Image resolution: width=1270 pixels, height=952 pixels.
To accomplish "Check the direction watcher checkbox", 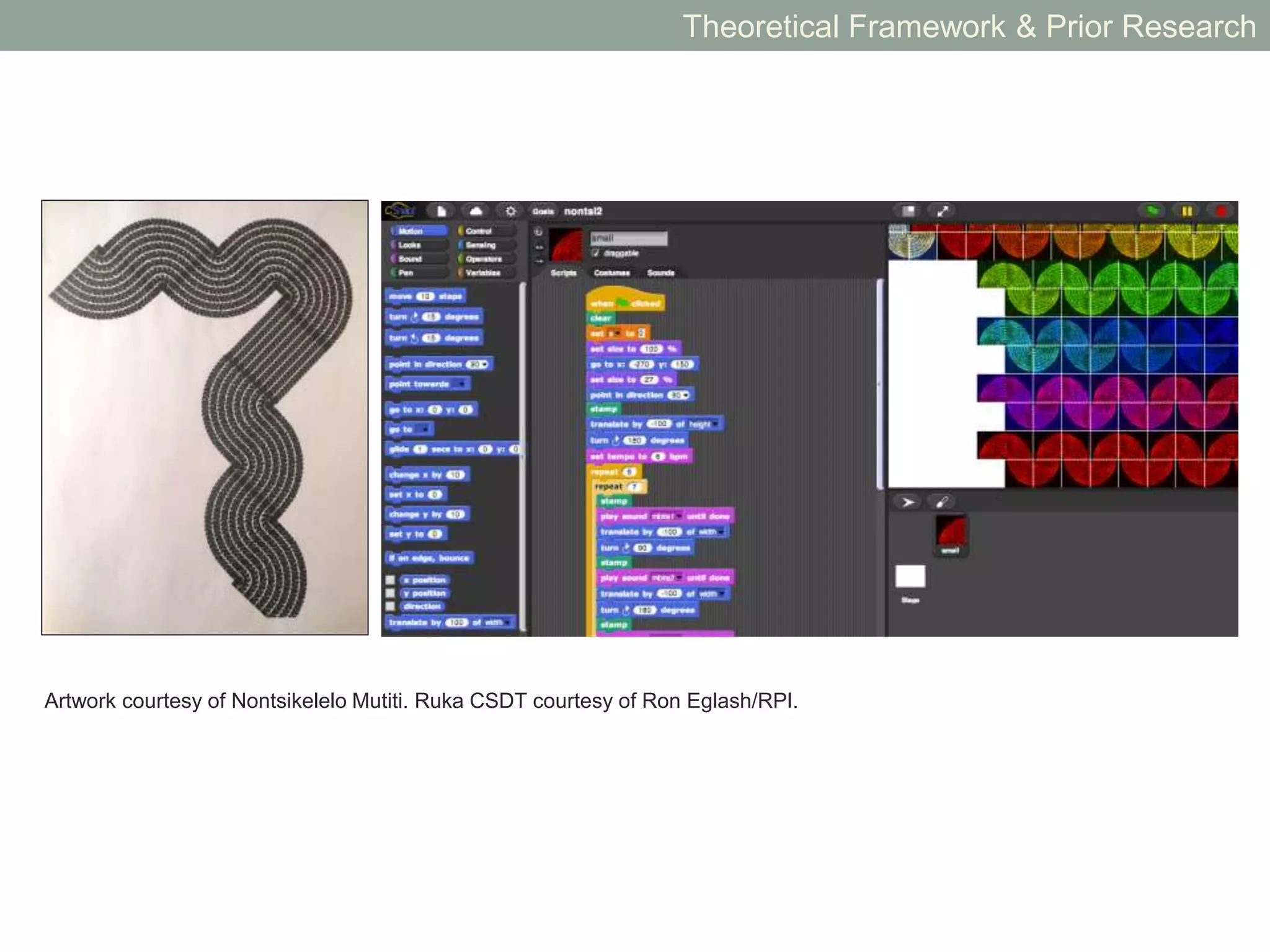I will point(391,606).
